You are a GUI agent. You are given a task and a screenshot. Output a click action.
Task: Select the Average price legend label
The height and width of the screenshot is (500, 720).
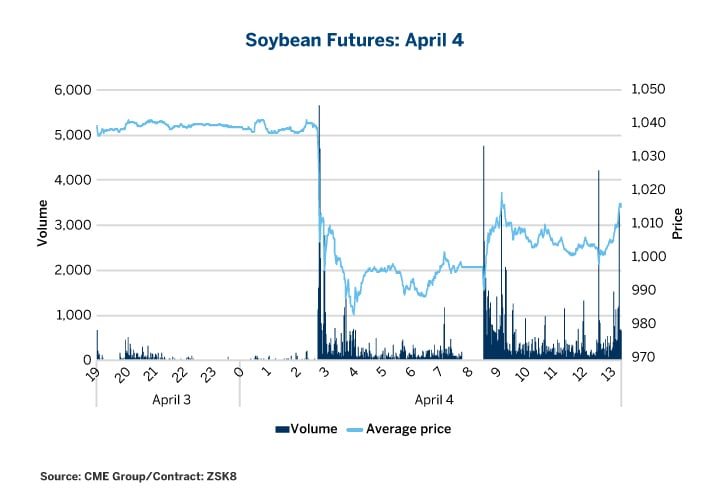pos(409,429)
